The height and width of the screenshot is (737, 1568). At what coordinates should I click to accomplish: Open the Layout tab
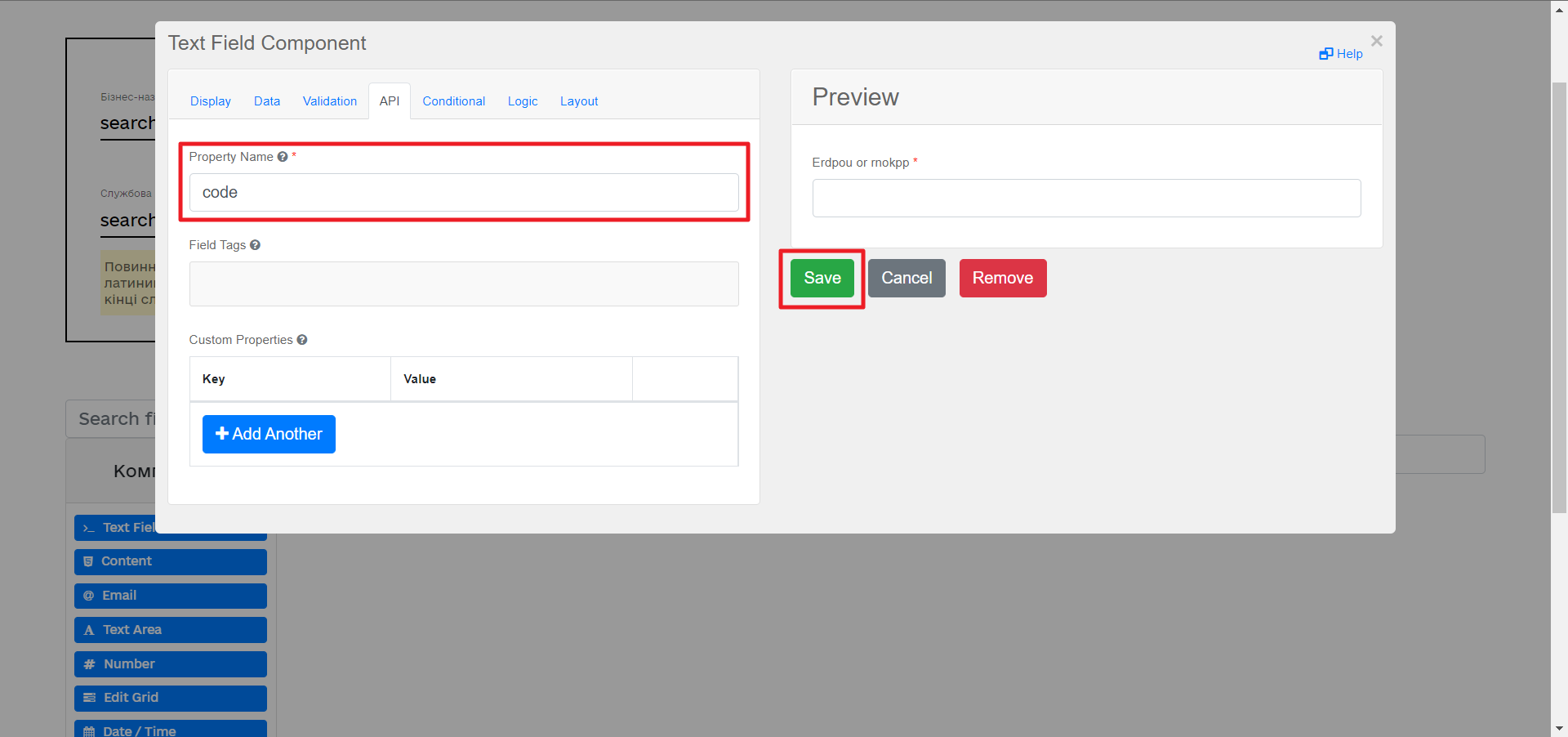coord(579,101)
